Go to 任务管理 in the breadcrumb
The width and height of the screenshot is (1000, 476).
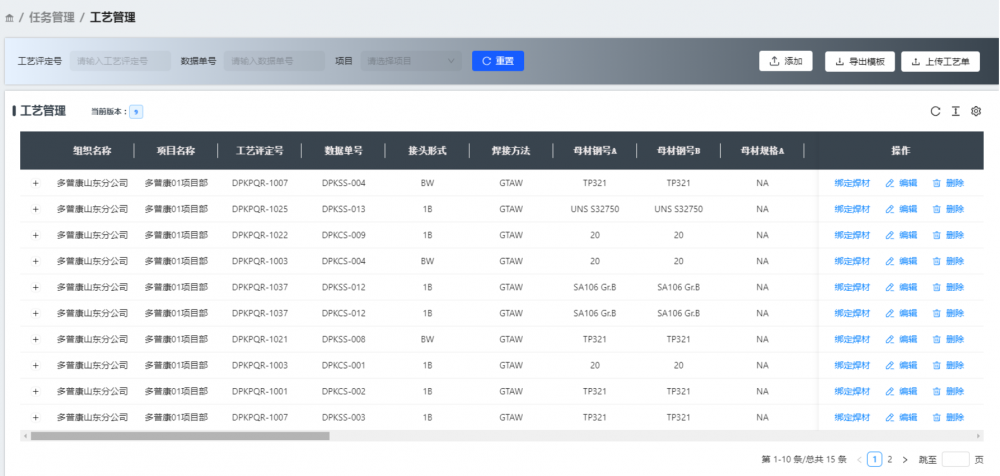(x=52, y=18)
